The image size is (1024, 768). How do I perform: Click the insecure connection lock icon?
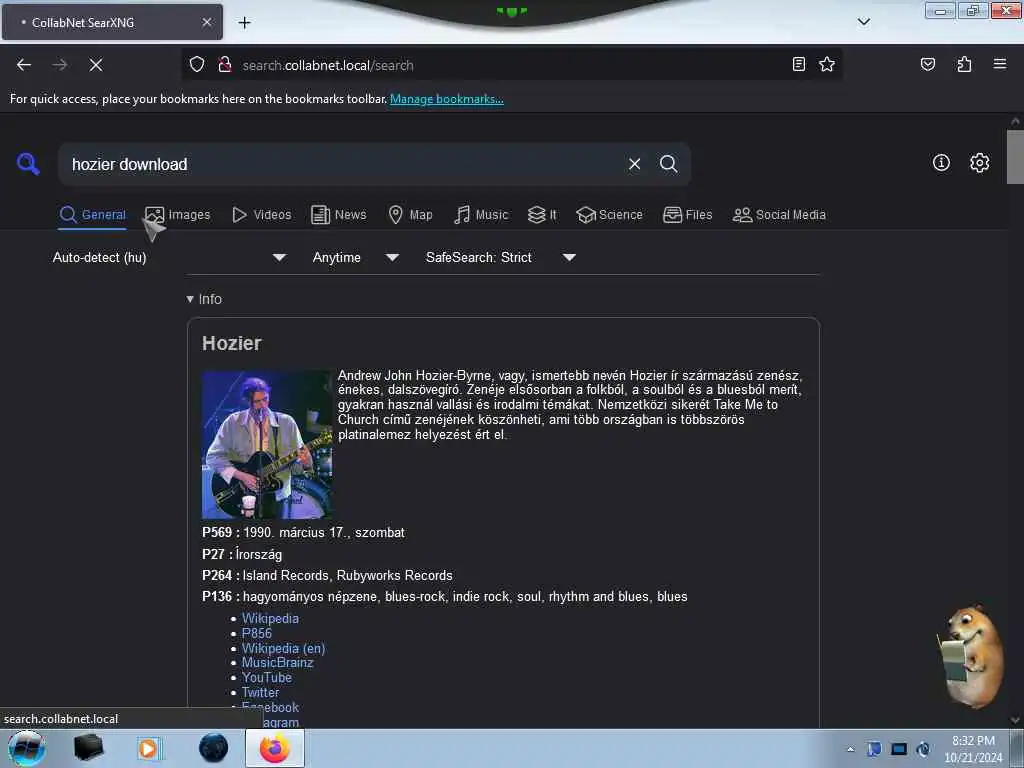click(225, 65)
